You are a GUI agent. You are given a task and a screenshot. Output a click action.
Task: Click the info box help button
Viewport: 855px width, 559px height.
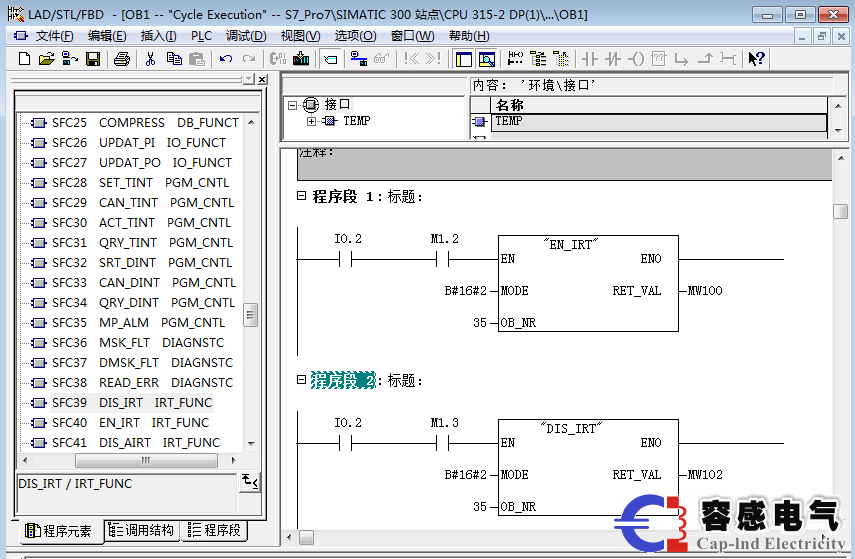[250, 481]
